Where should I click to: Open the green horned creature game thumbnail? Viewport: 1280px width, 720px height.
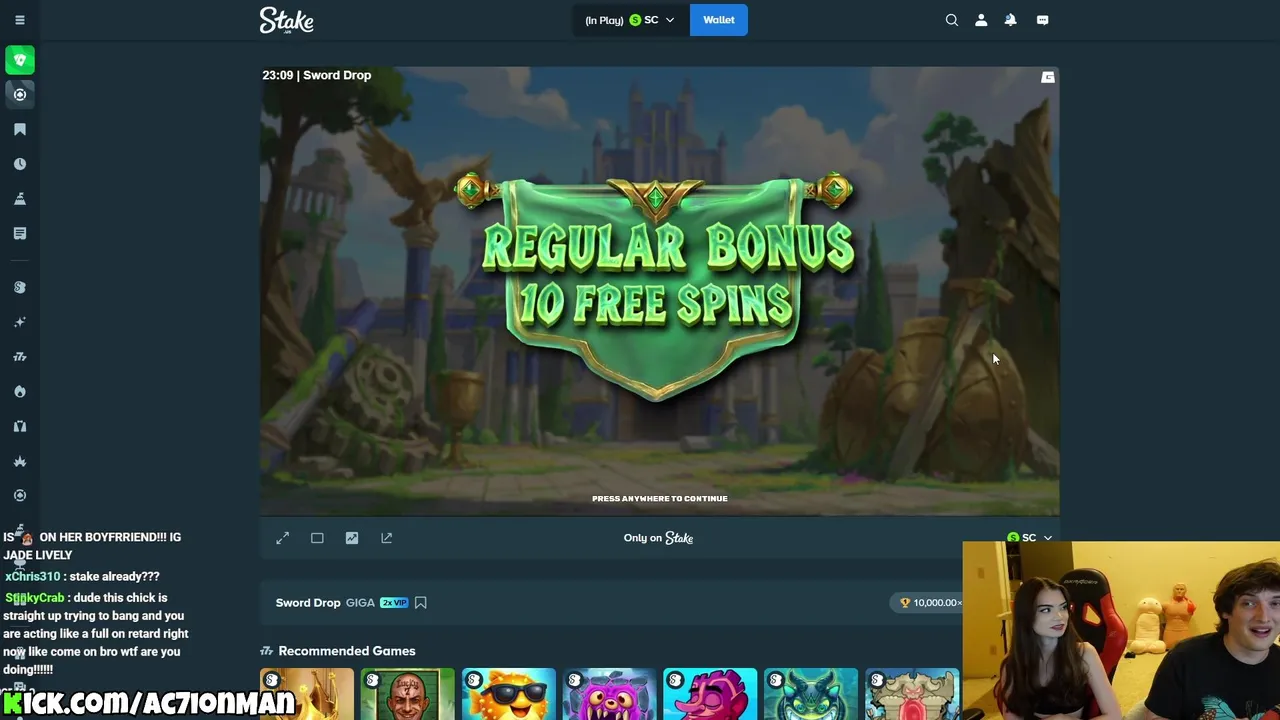click(811, 694)
